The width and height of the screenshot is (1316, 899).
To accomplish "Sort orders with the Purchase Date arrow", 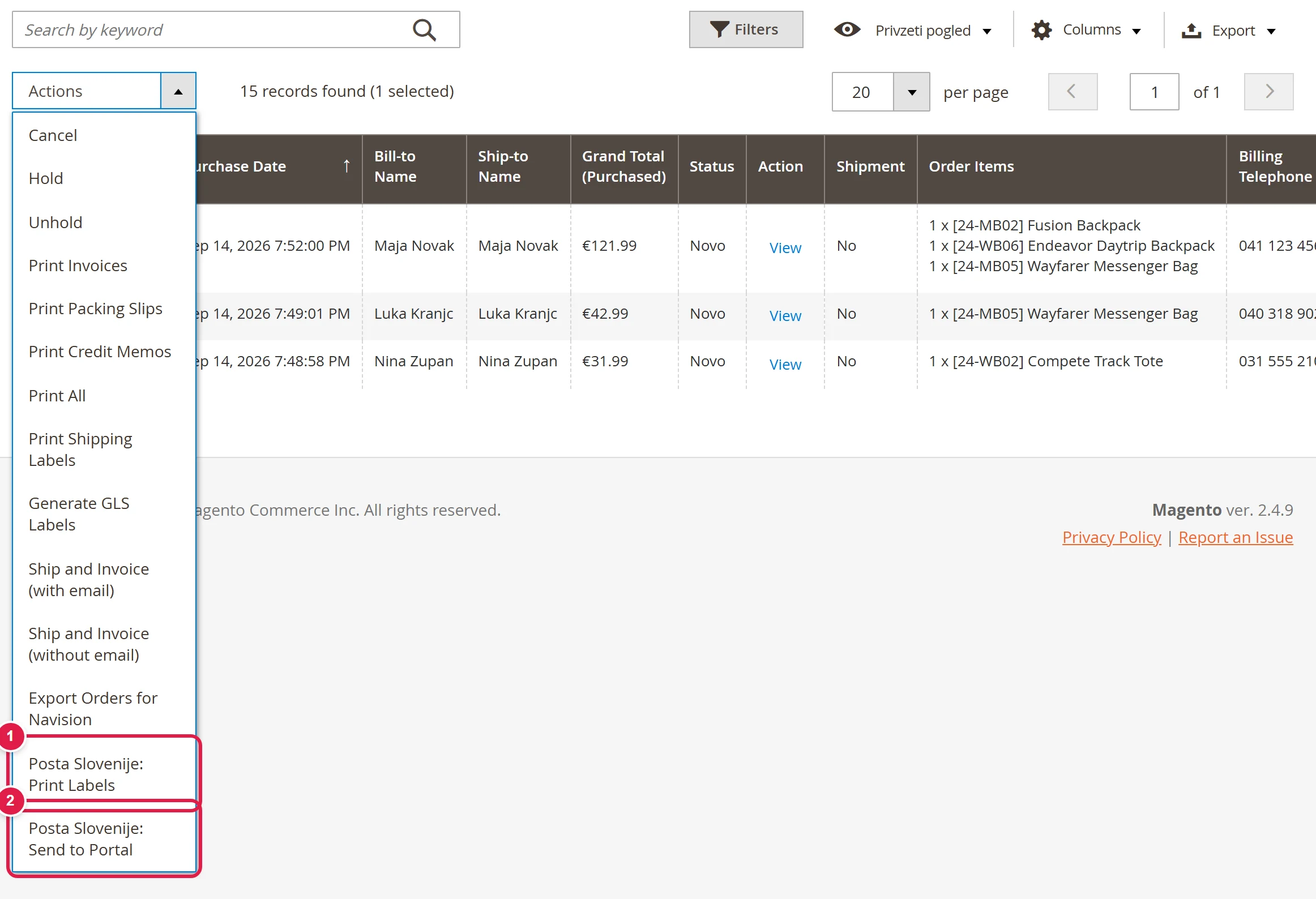I will (347, 166).
